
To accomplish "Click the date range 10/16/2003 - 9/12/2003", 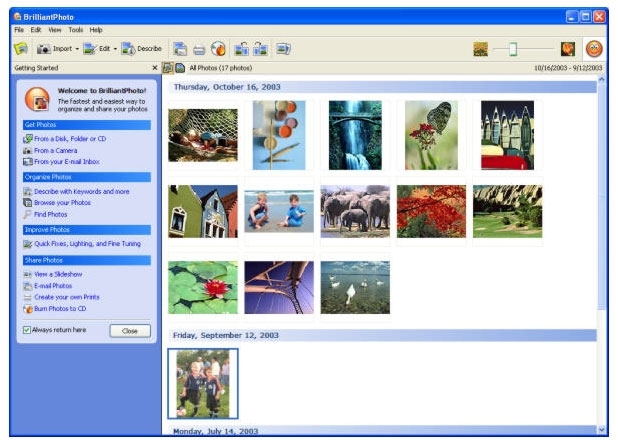I will tap(568, 68).
